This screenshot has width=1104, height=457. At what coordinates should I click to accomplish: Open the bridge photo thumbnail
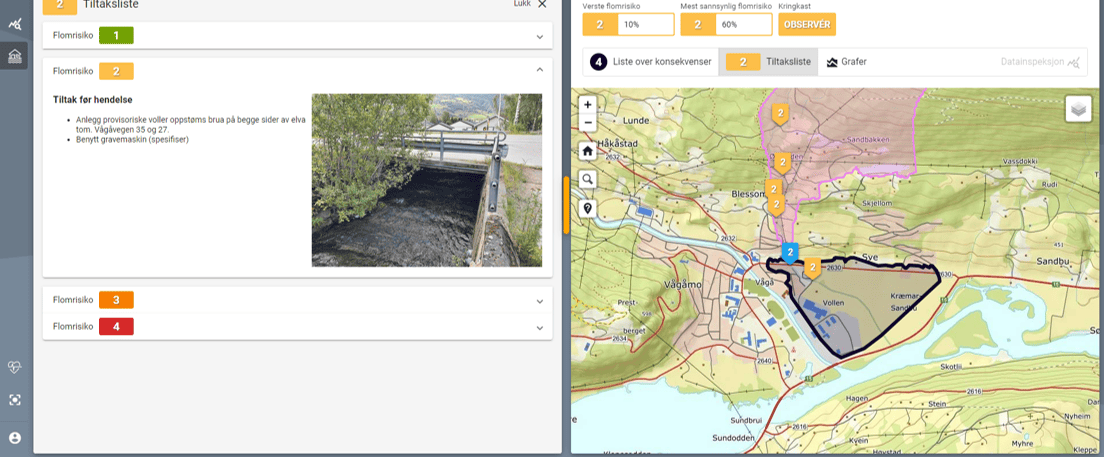[427, 180]
